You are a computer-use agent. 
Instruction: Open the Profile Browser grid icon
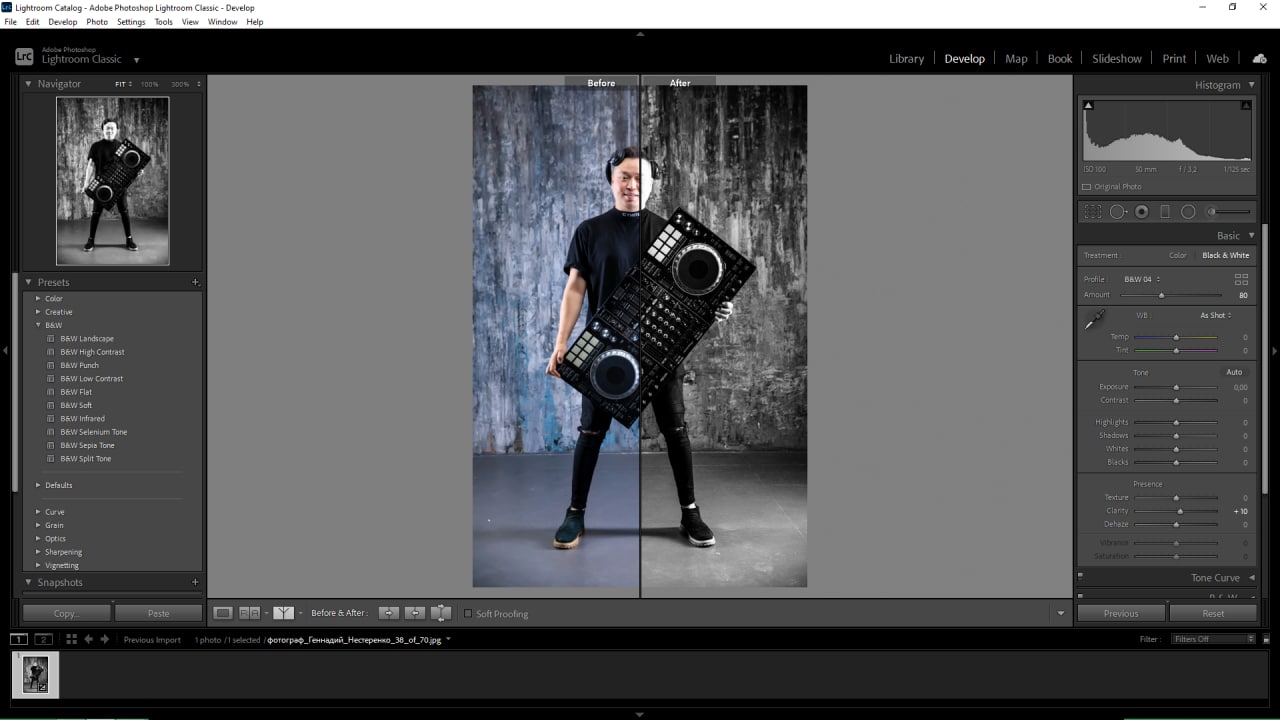point(1241,279)
